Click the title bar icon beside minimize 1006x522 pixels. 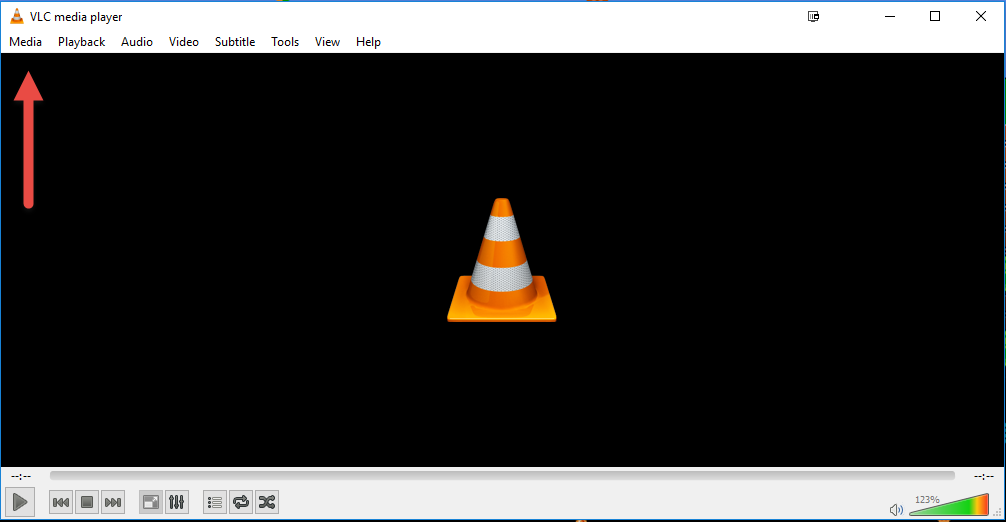814,17
